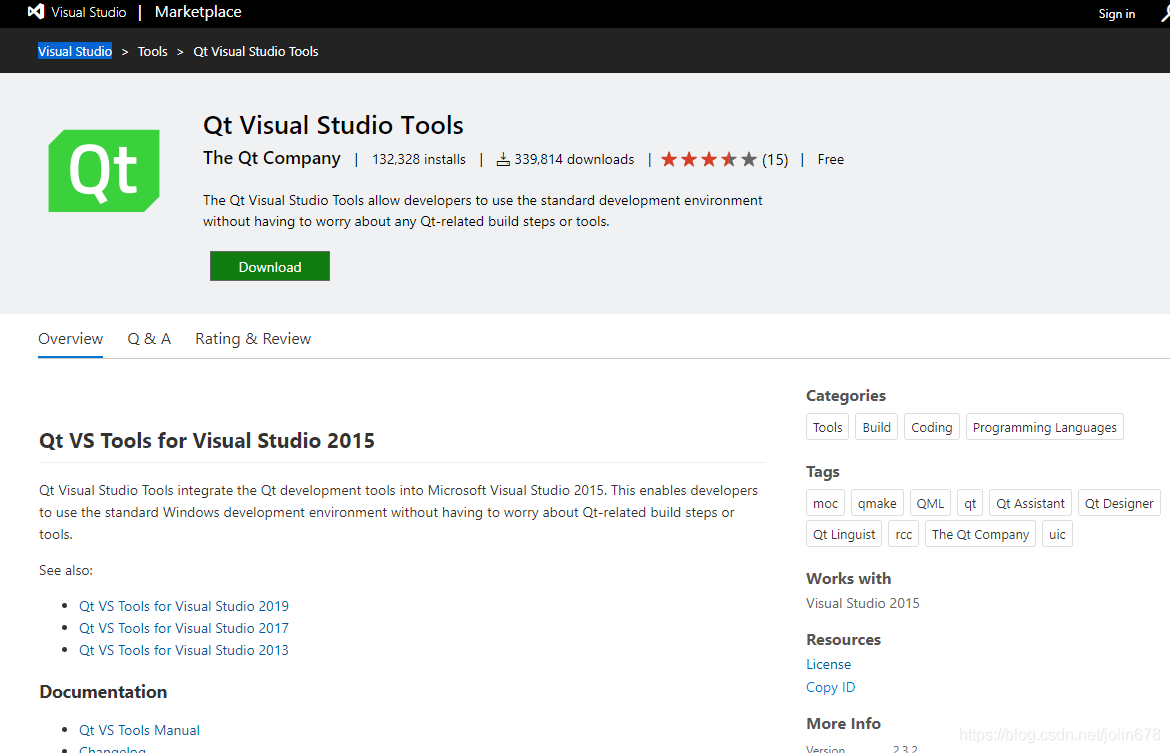Switch to the Overview tab
Image resolution: width=1170 pixels, height=753 pixels.
point(71,339)
